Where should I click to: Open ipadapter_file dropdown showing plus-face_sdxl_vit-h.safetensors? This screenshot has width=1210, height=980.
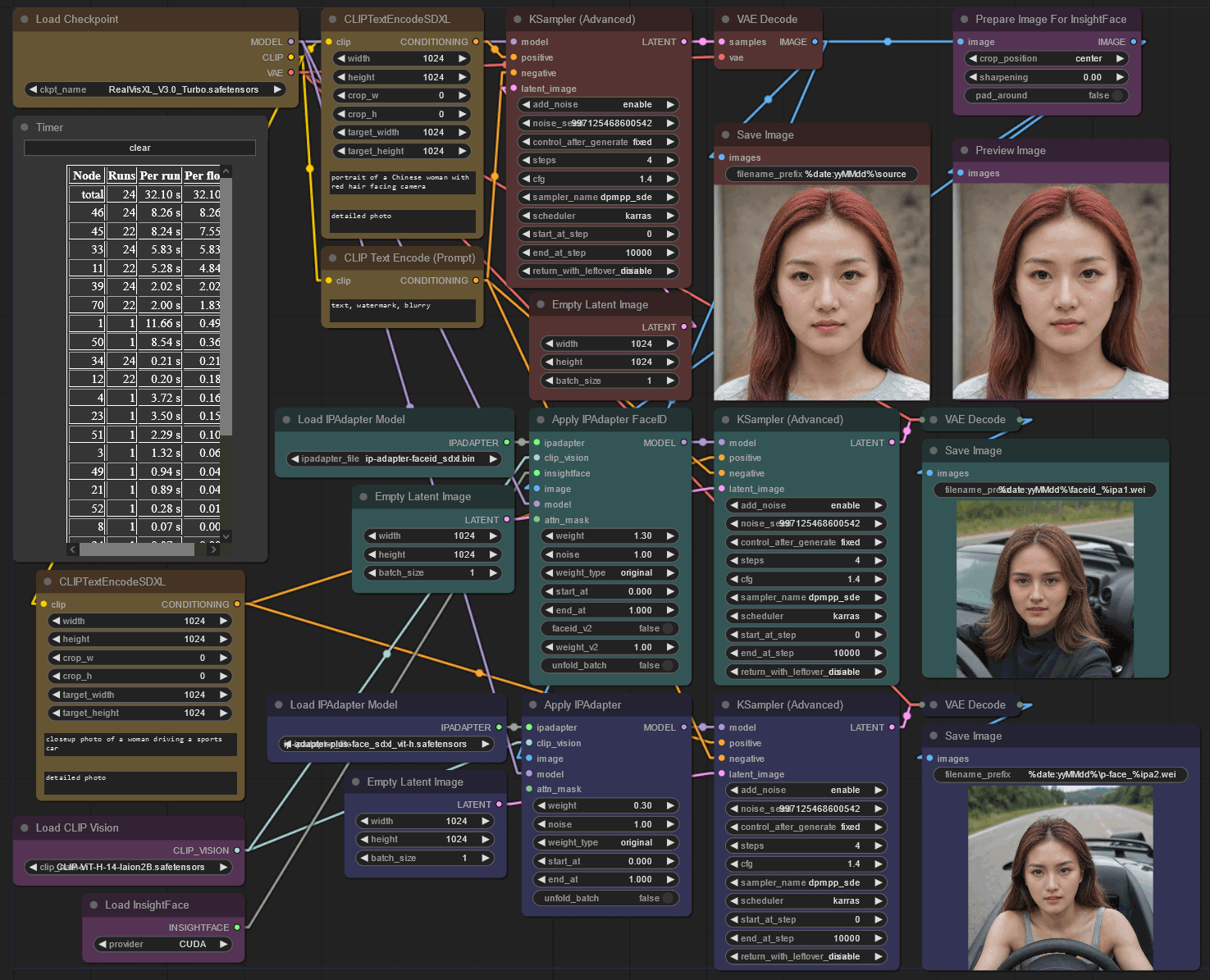(x=387, y=744)
